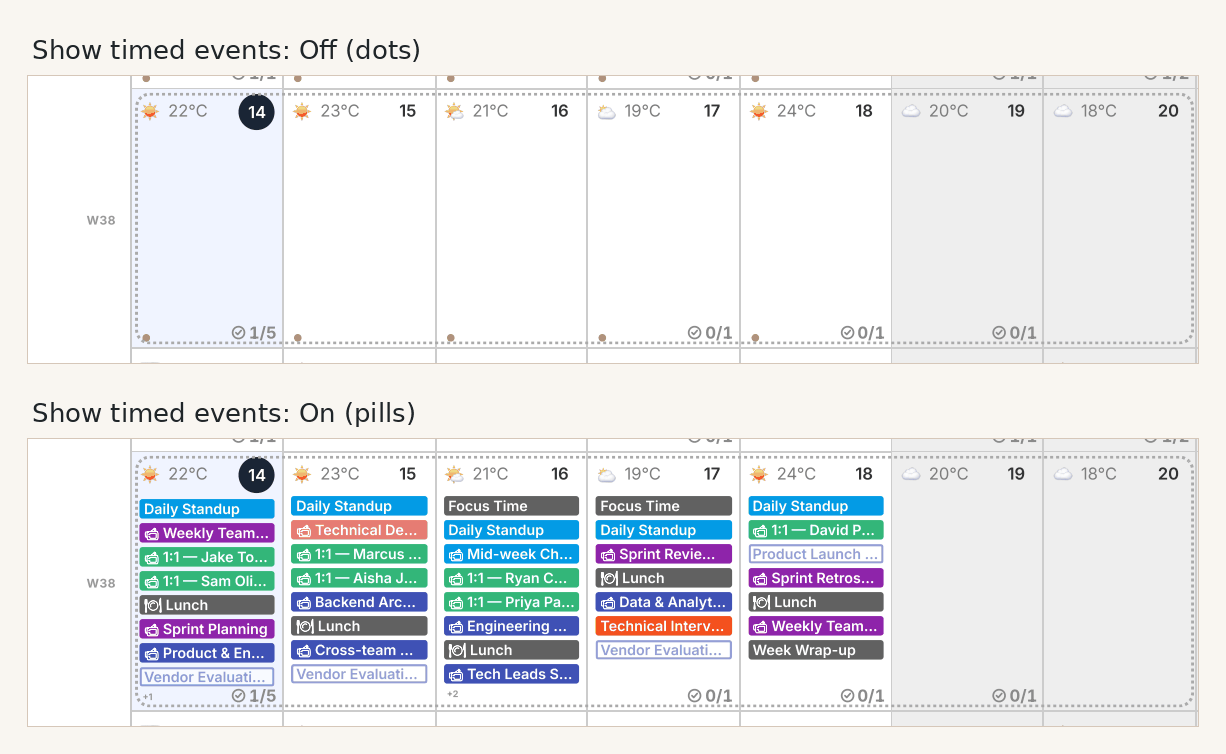
Task: Click the cloudy weather icon on day 17 in the pills view
Action: click(x=606, y=474)
